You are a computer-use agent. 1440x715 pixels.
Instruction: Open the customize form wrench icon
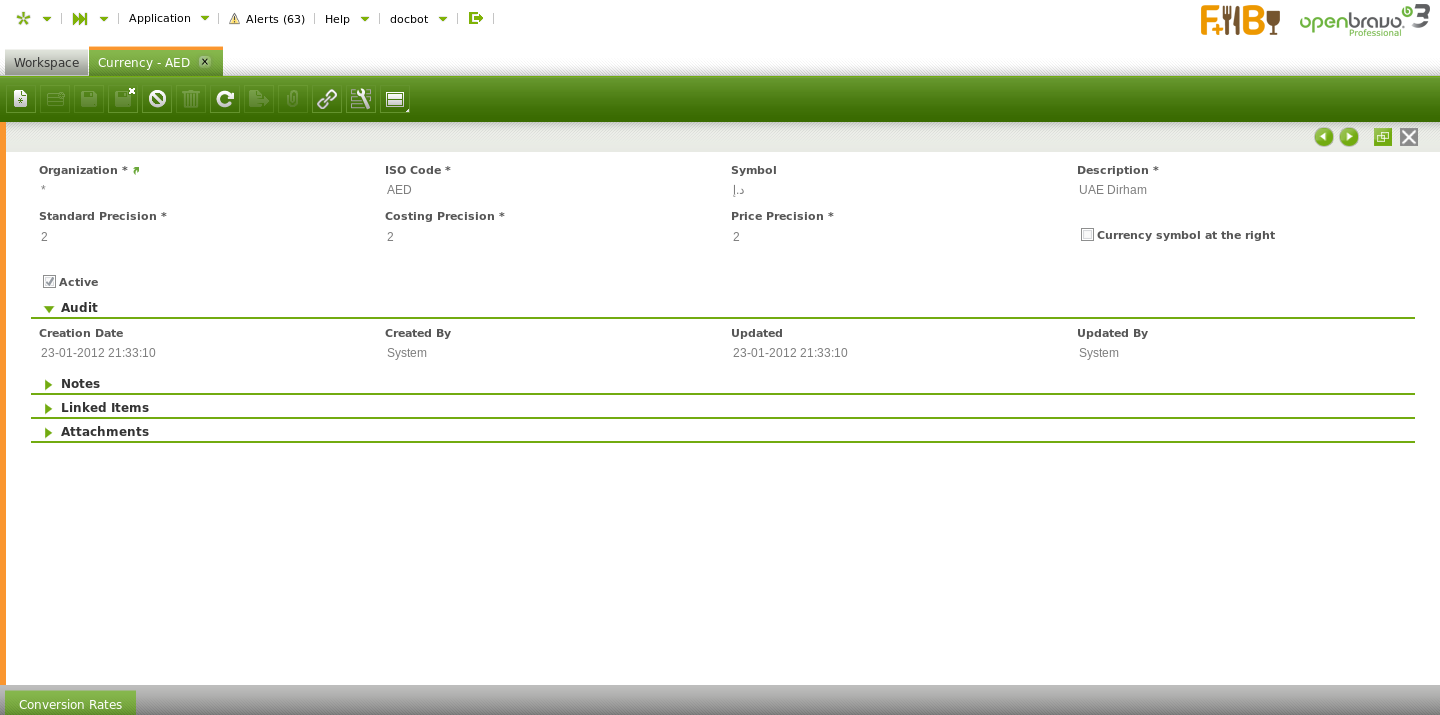click(361, 99)
